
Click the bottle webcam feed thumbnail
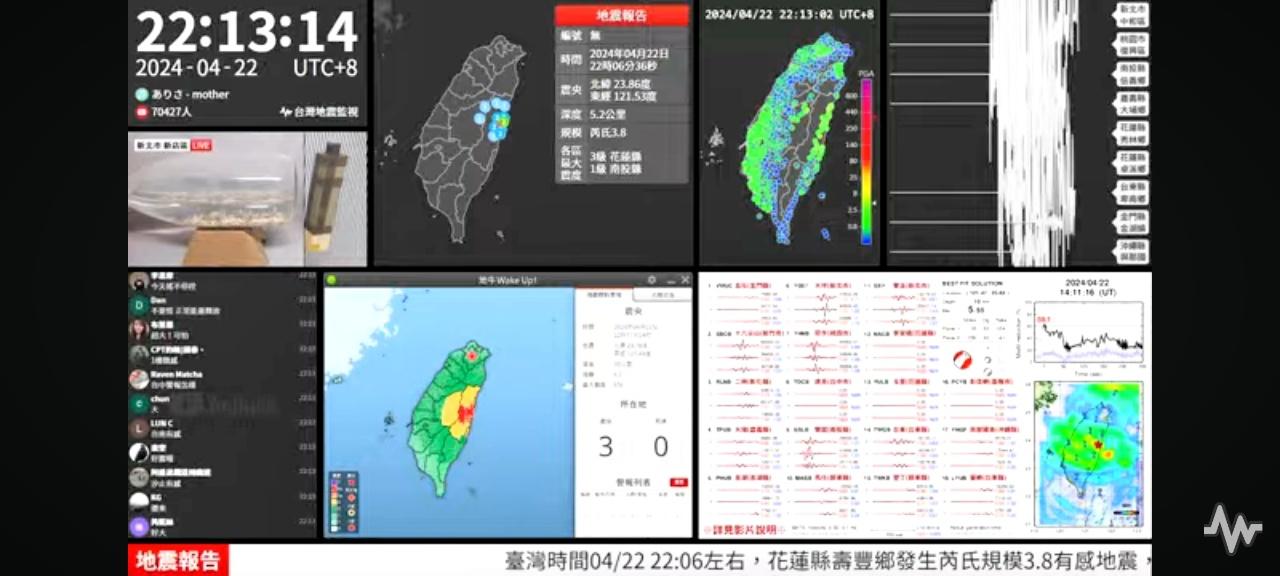[247, 199]
